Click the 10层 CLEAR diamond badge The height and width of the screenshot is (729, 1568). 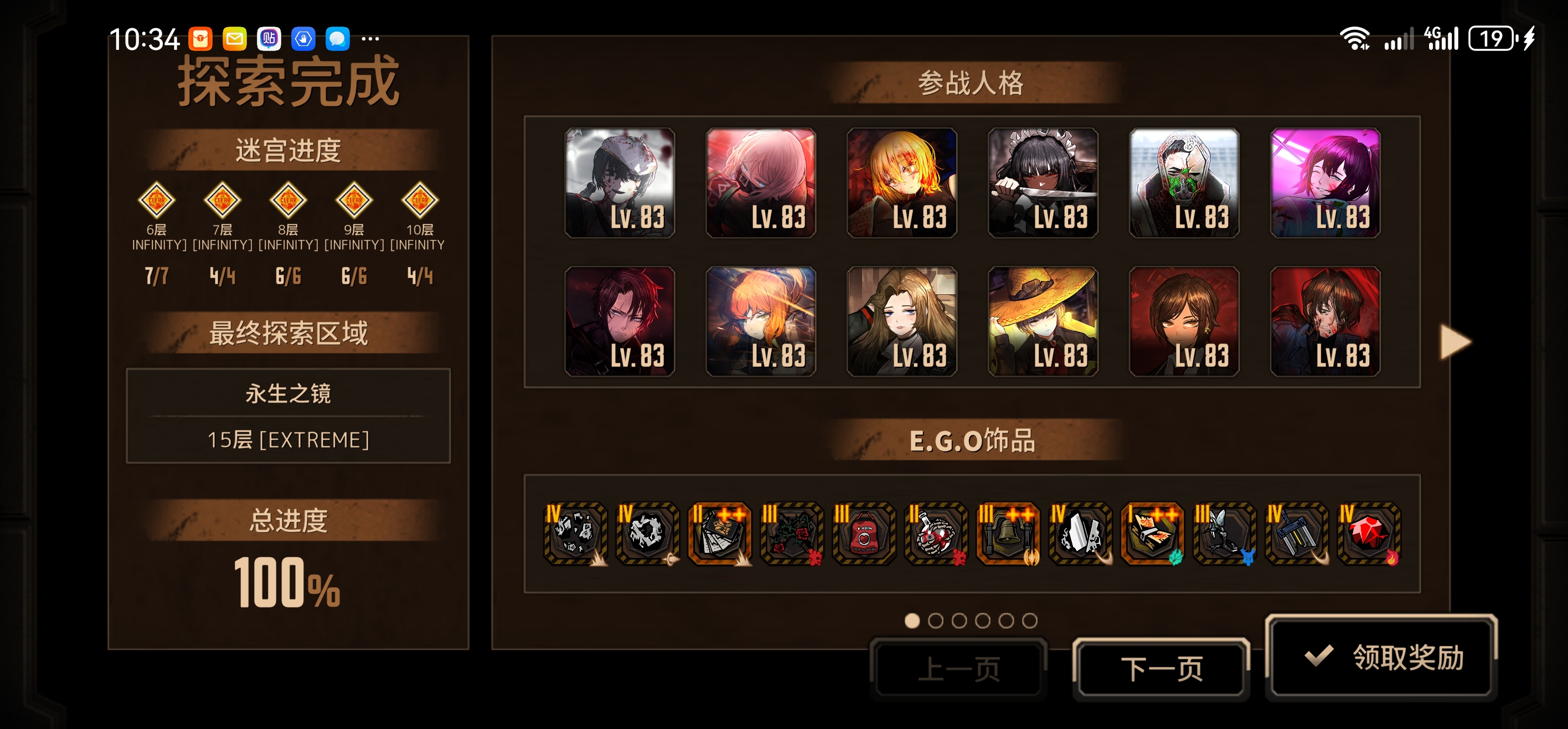coord(420,201)
